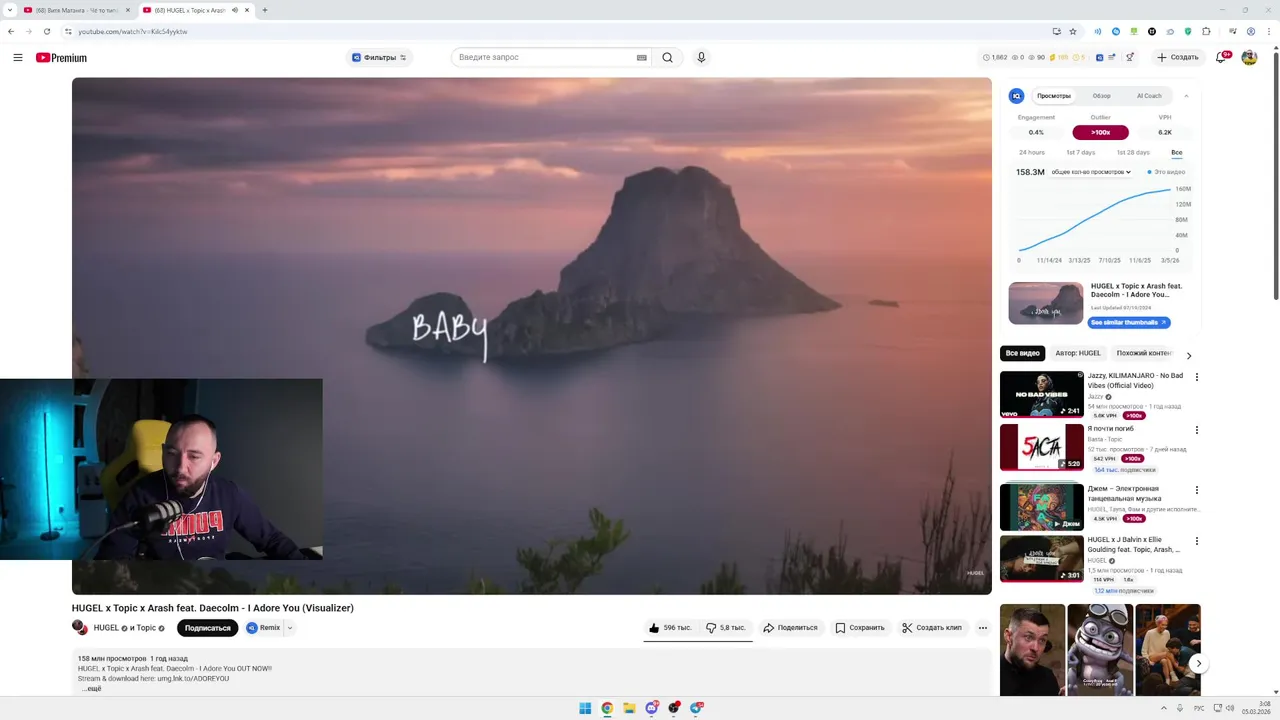The height and width of the screenshot is (720, 1280).
Task: Open more options for Jazzy No Bad Vibes
Action: tap(1196, 378)
